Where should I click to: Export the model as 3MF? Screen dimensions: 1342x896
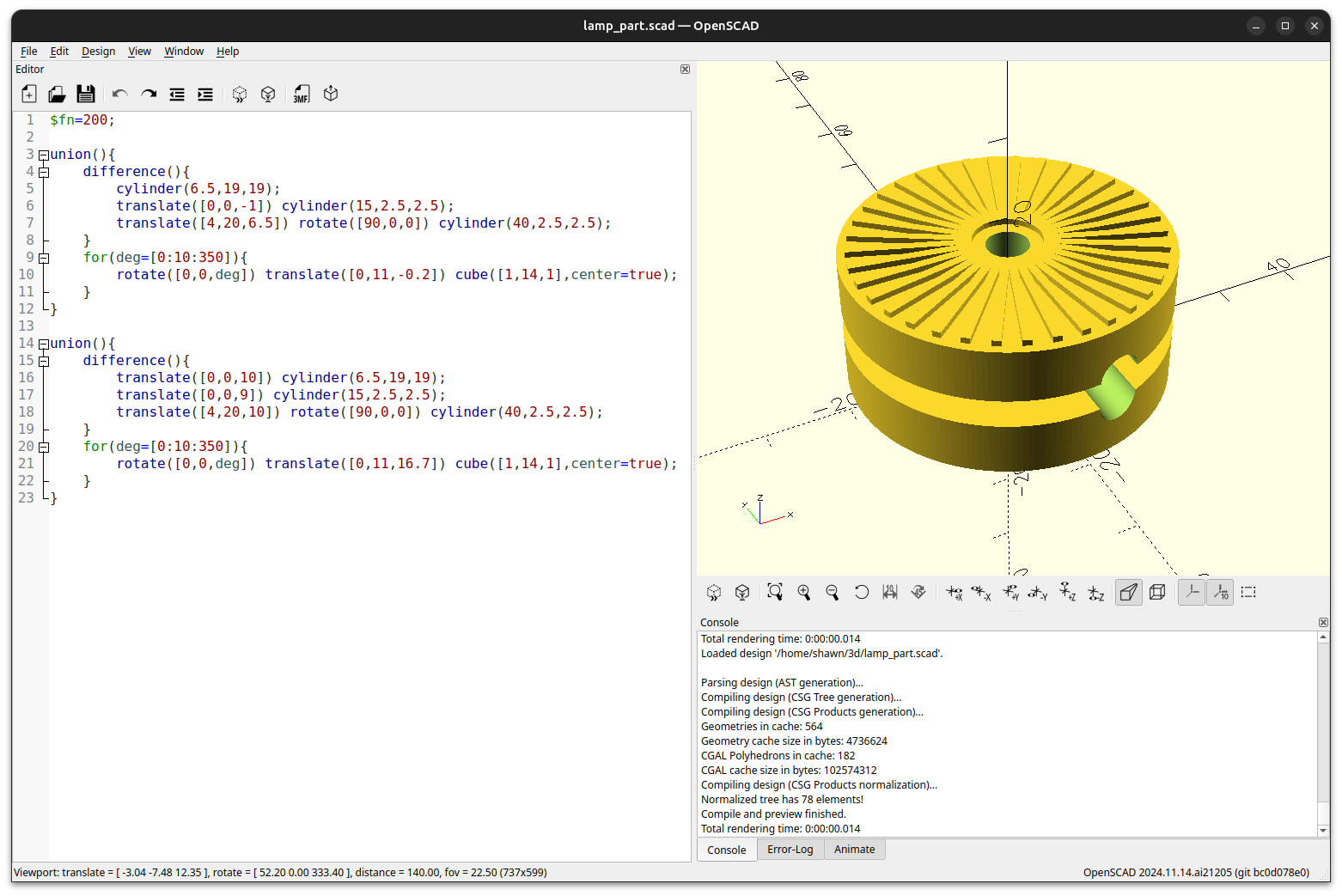coord(302,94)
